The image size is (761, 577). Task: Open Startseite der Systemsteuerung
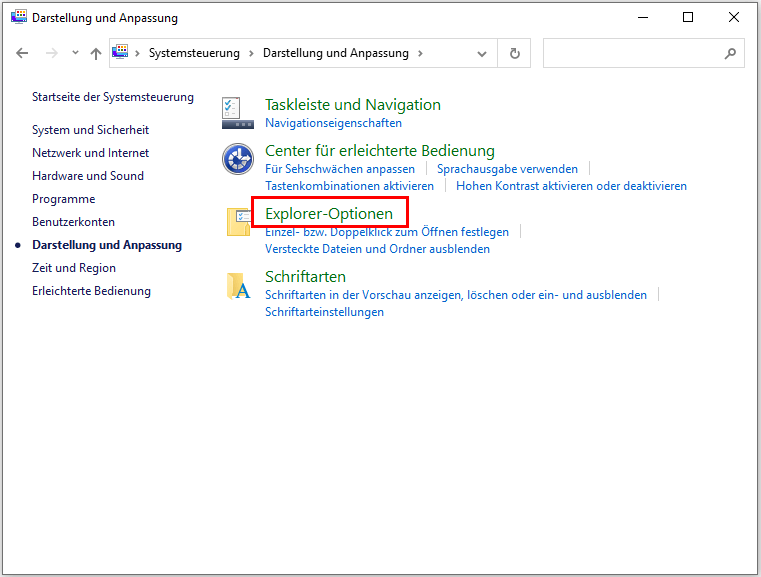[x=113, y=97]
